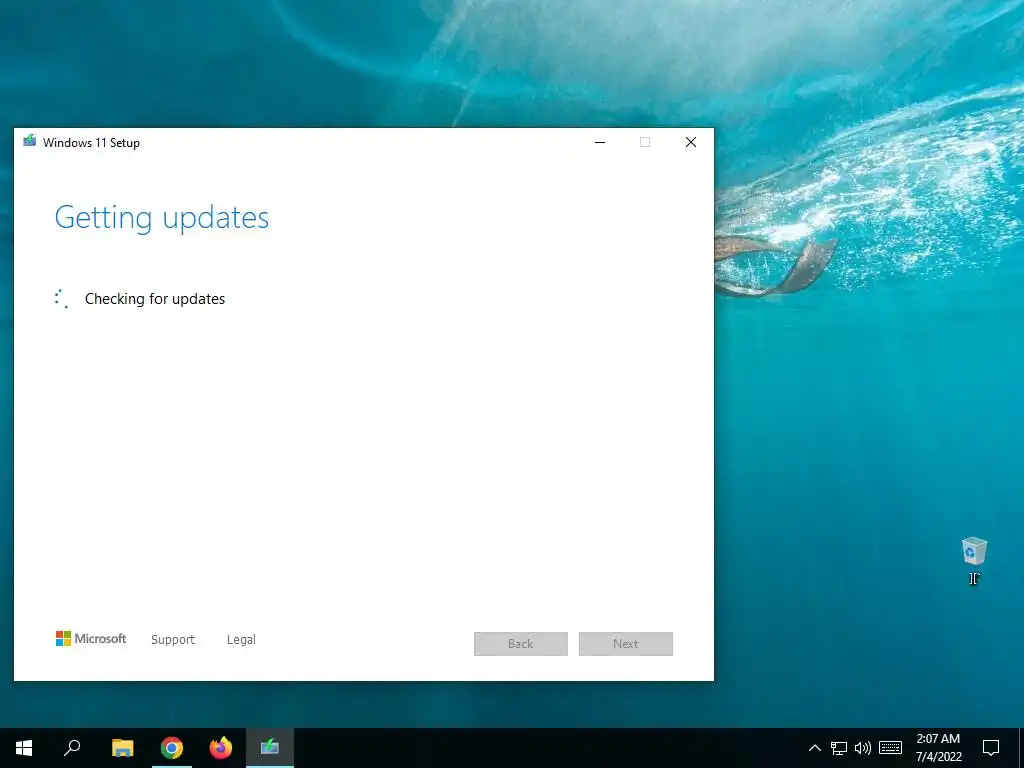Launch Firefox from the taskbar

click(221, 748)
